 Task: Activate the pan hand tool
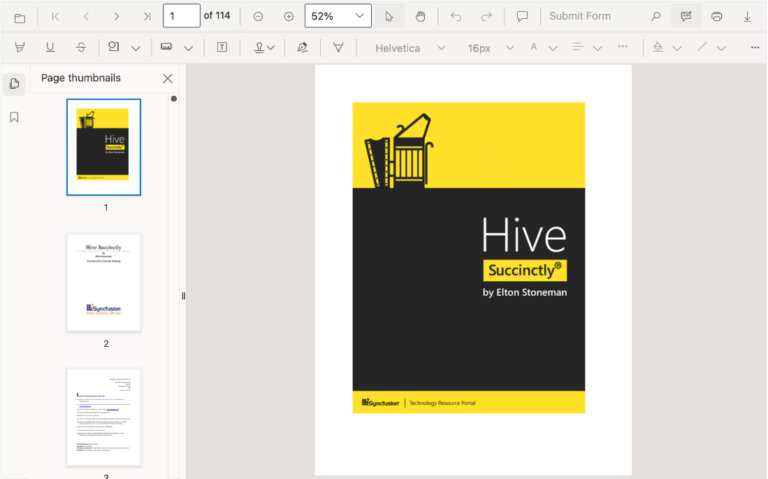pos(420,17)
